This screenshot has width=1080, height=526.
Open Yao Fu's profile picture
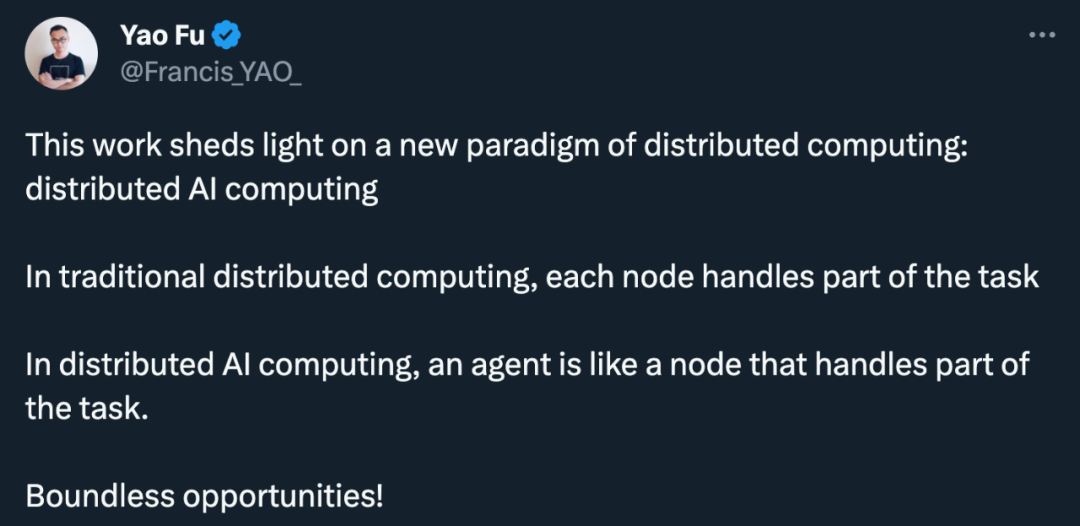pos(61,53)
